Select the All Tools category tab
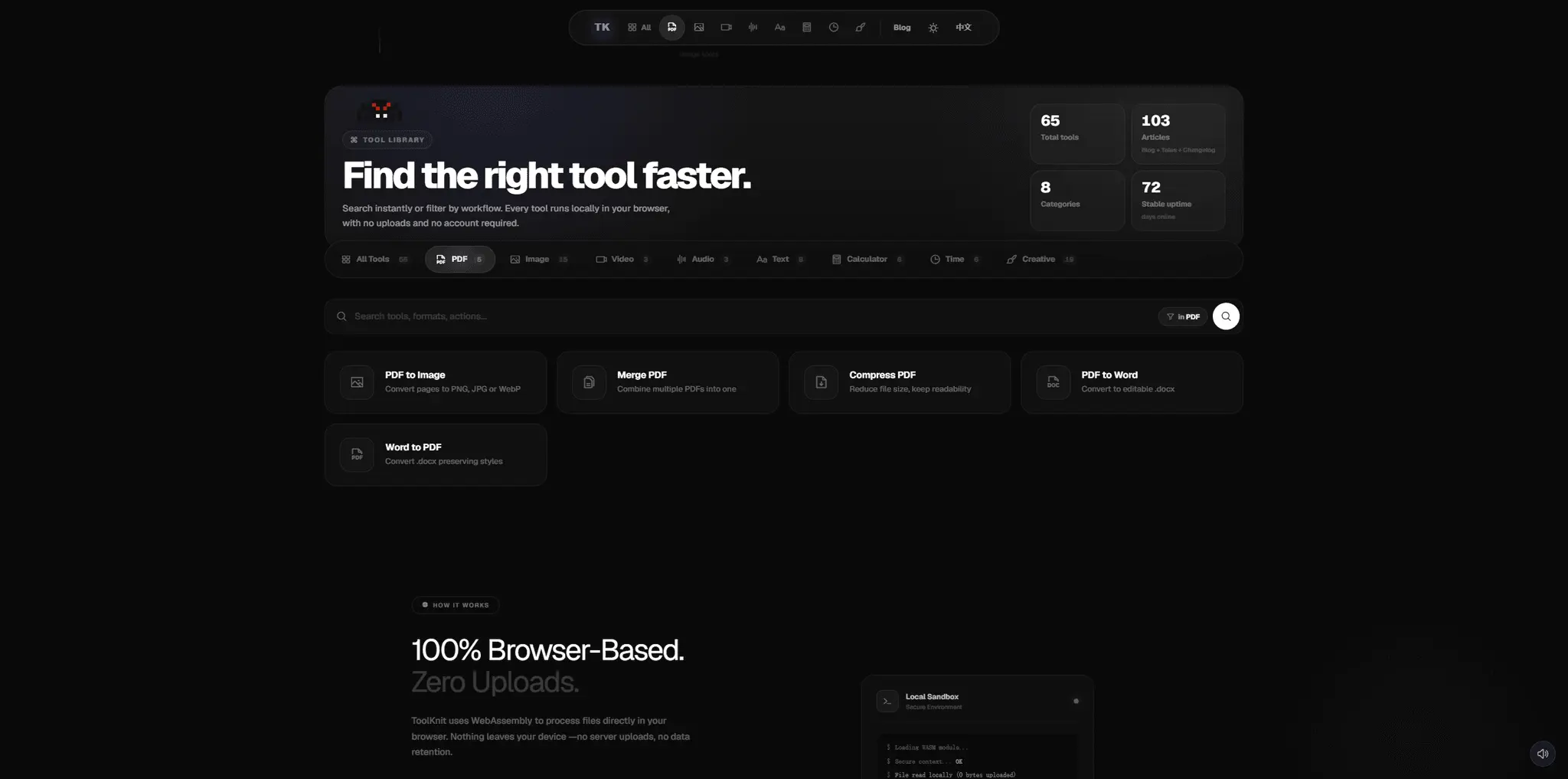 pyautogui.click(x=374, y=259)
